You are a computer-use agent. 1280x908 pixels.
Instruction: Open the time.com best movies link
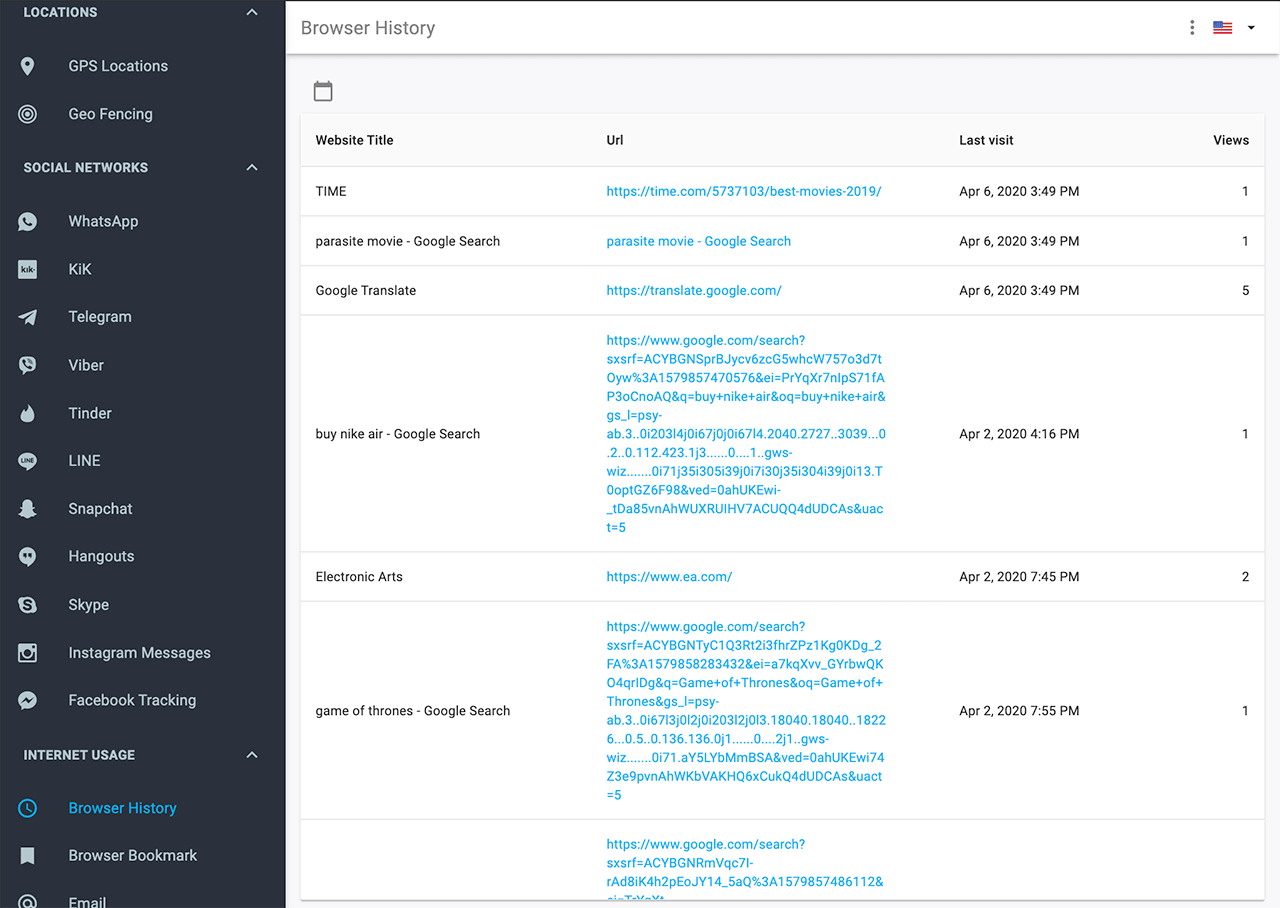[743, 191]
